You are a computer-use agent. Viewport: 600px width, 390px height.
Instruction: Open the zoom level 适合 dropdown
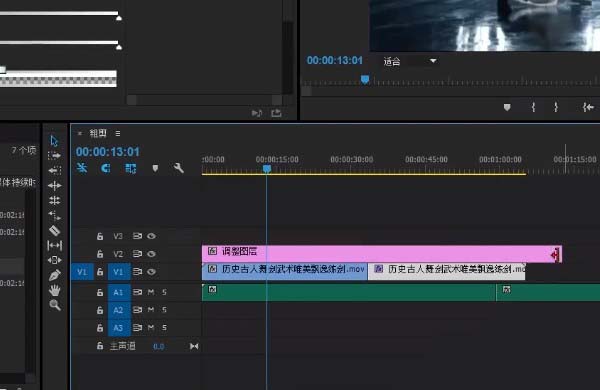(411, 61)
